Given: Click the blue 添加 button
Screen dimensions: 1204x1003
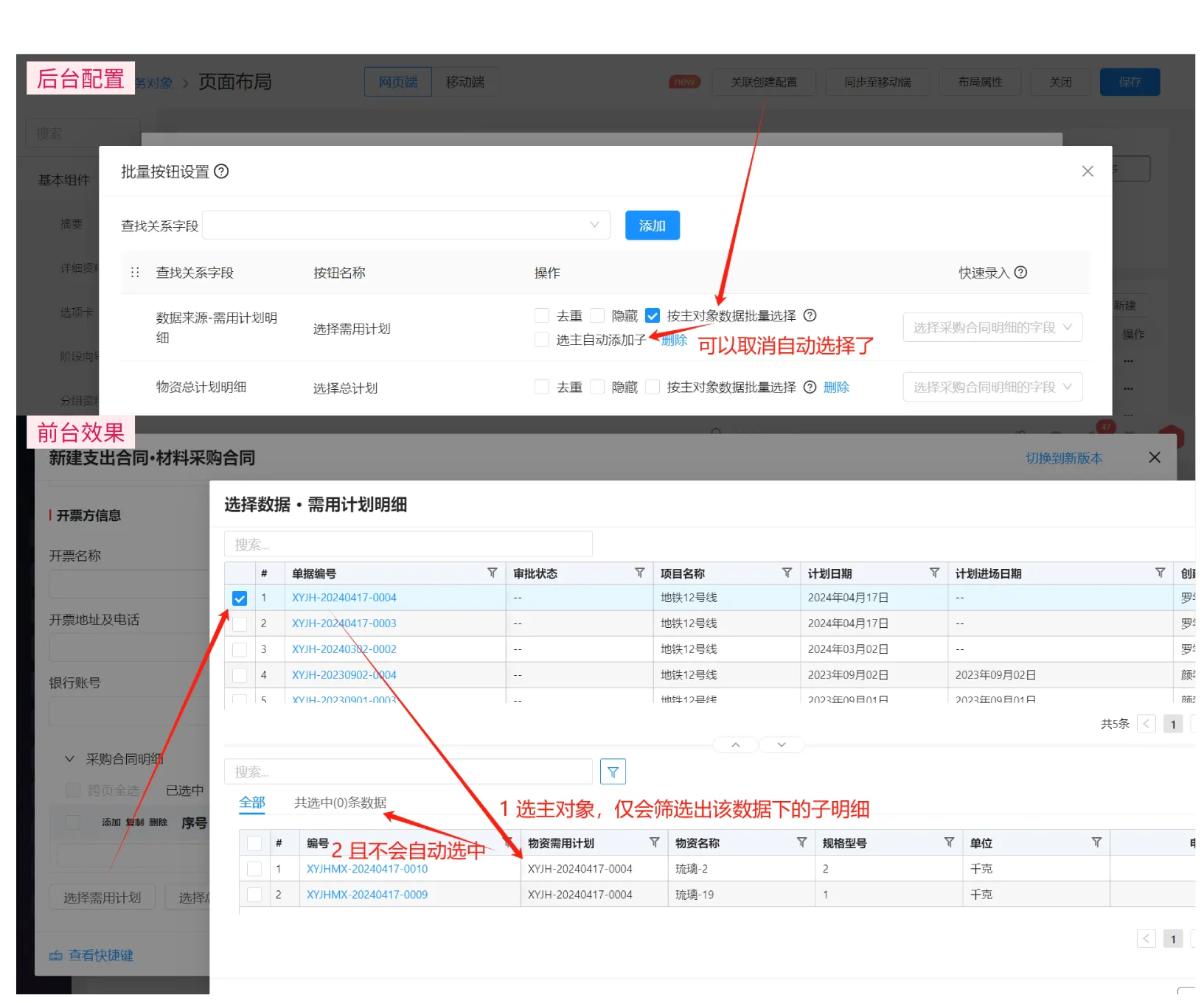Looking at the screenshot, I should [x=652, y=226].
